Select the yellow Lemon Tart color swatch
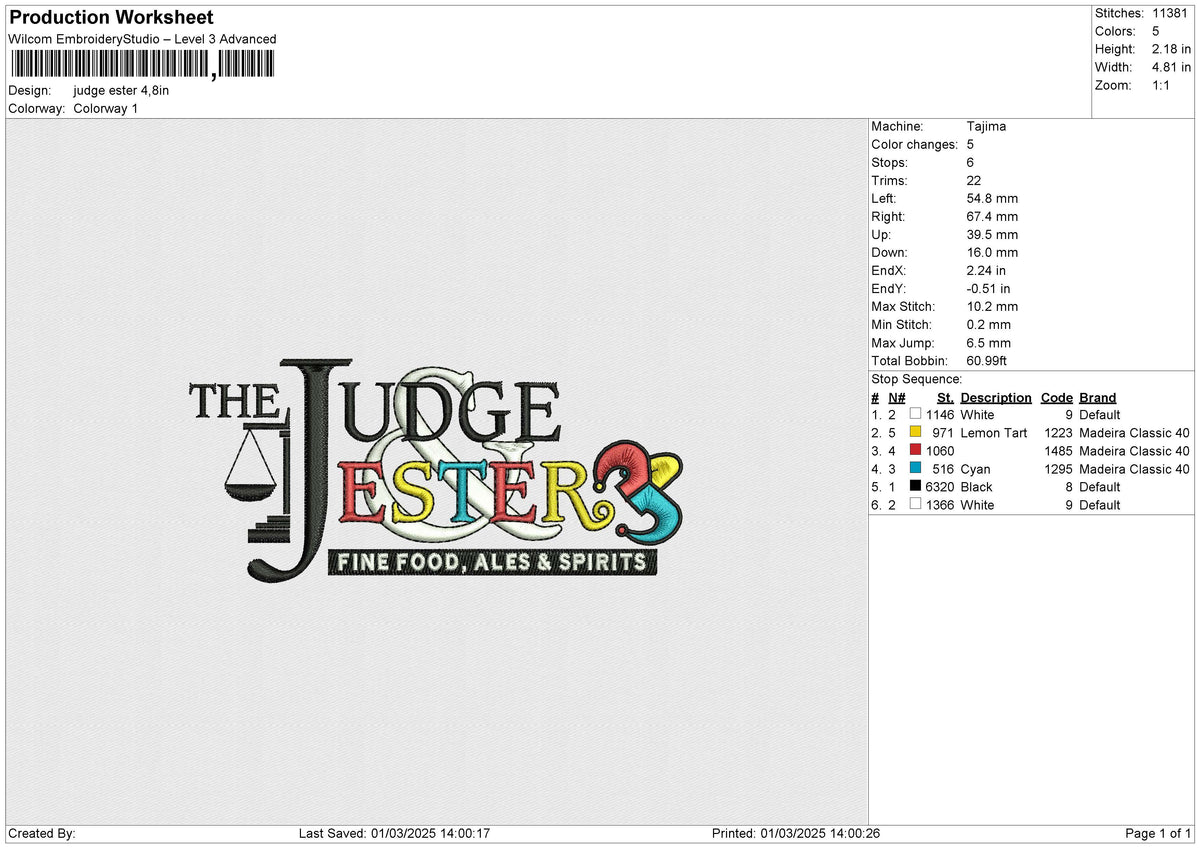 click(915, 432)
